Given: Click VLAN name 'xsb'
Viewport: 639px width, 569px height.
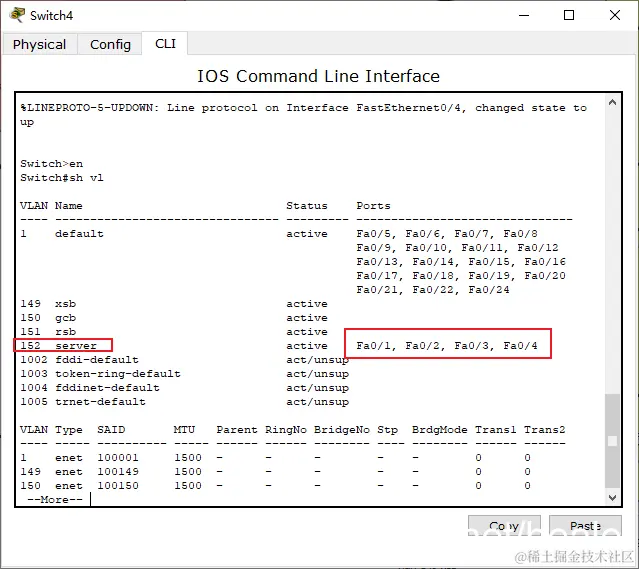Looking at the screenshot, I should pos(65,304).
